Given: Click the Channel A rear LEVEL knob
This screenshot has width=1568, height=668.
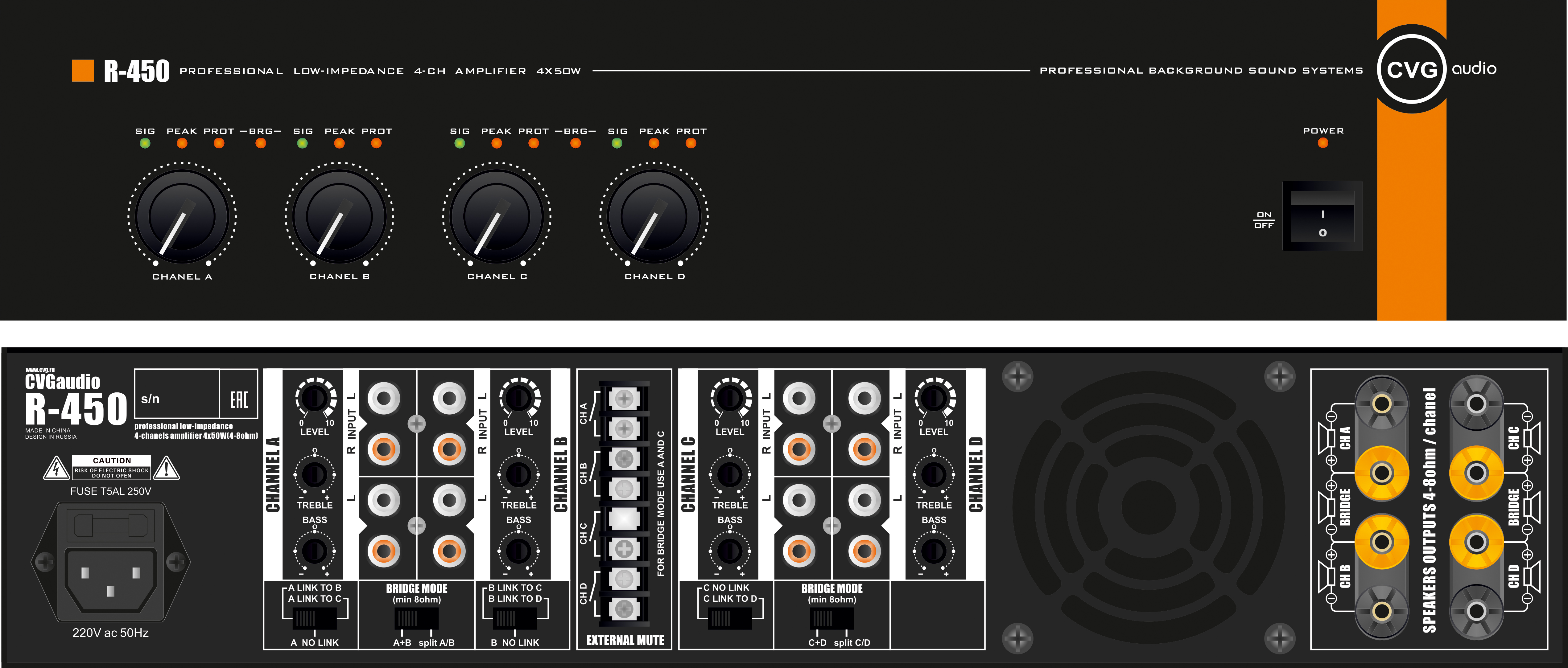Looking at the screenshot, I should (x=315, y=399).
